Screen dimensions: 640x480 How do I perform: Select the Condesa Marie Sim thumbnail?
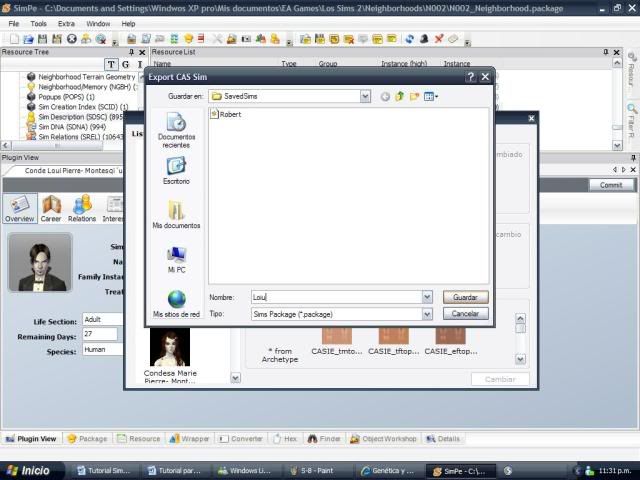coord(170,347)
